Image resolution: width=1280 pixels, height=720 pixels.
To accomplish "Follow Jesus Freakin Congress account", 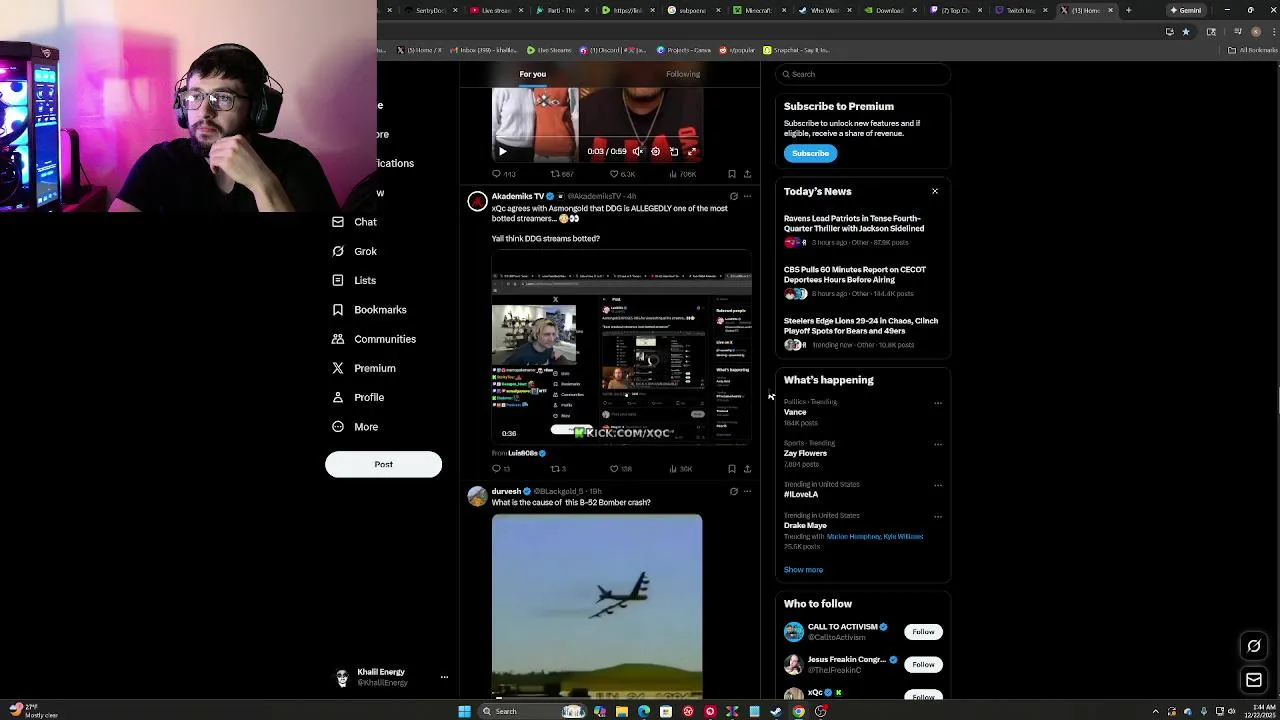I will (923, 665).
